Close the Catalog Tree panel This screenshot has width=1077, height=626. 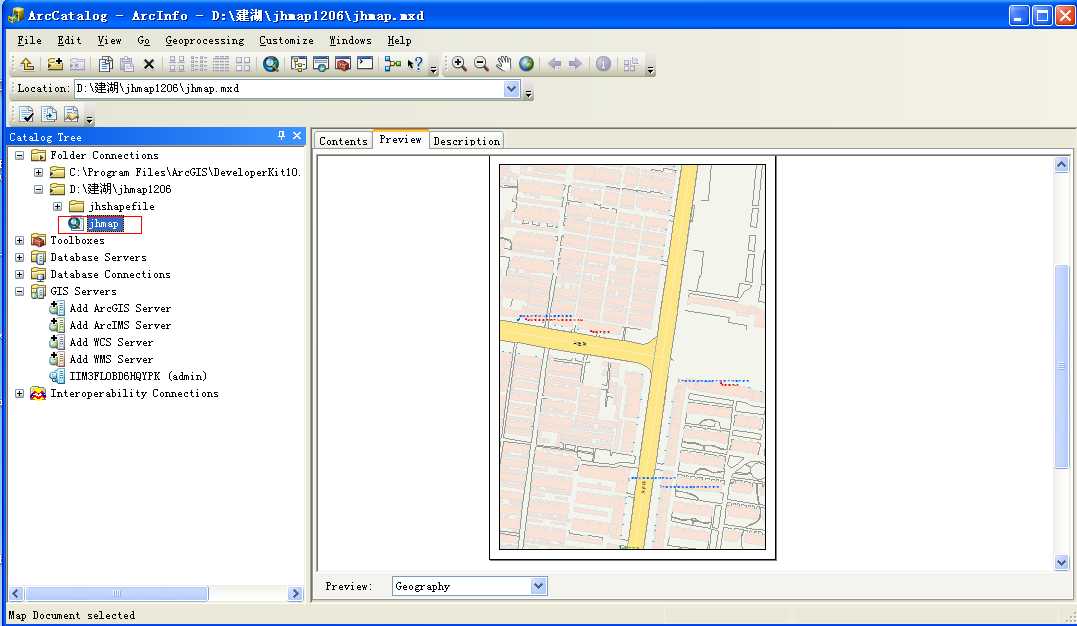point(297,136)
